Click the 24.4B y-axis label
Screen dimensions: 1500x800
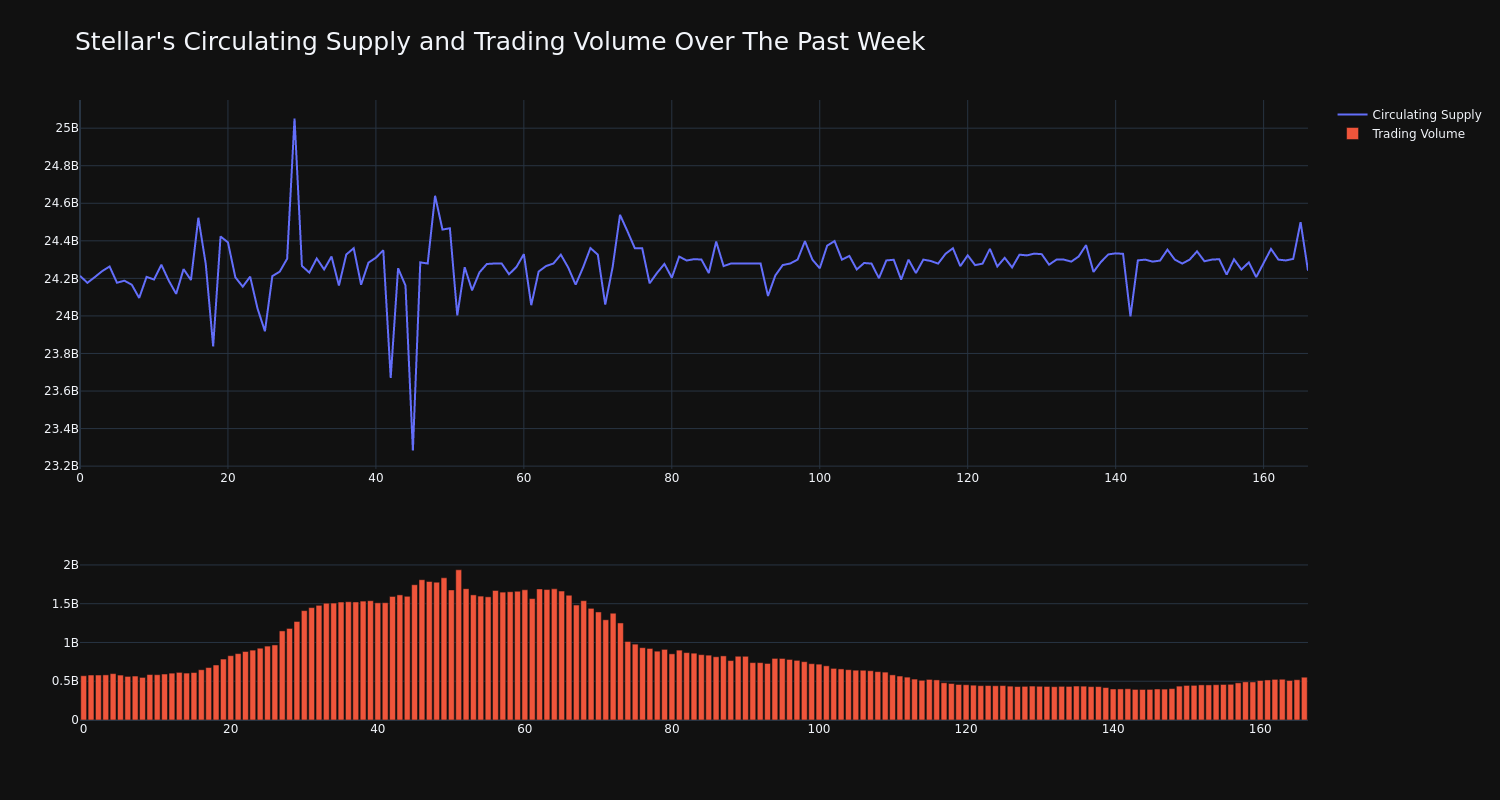61,241
